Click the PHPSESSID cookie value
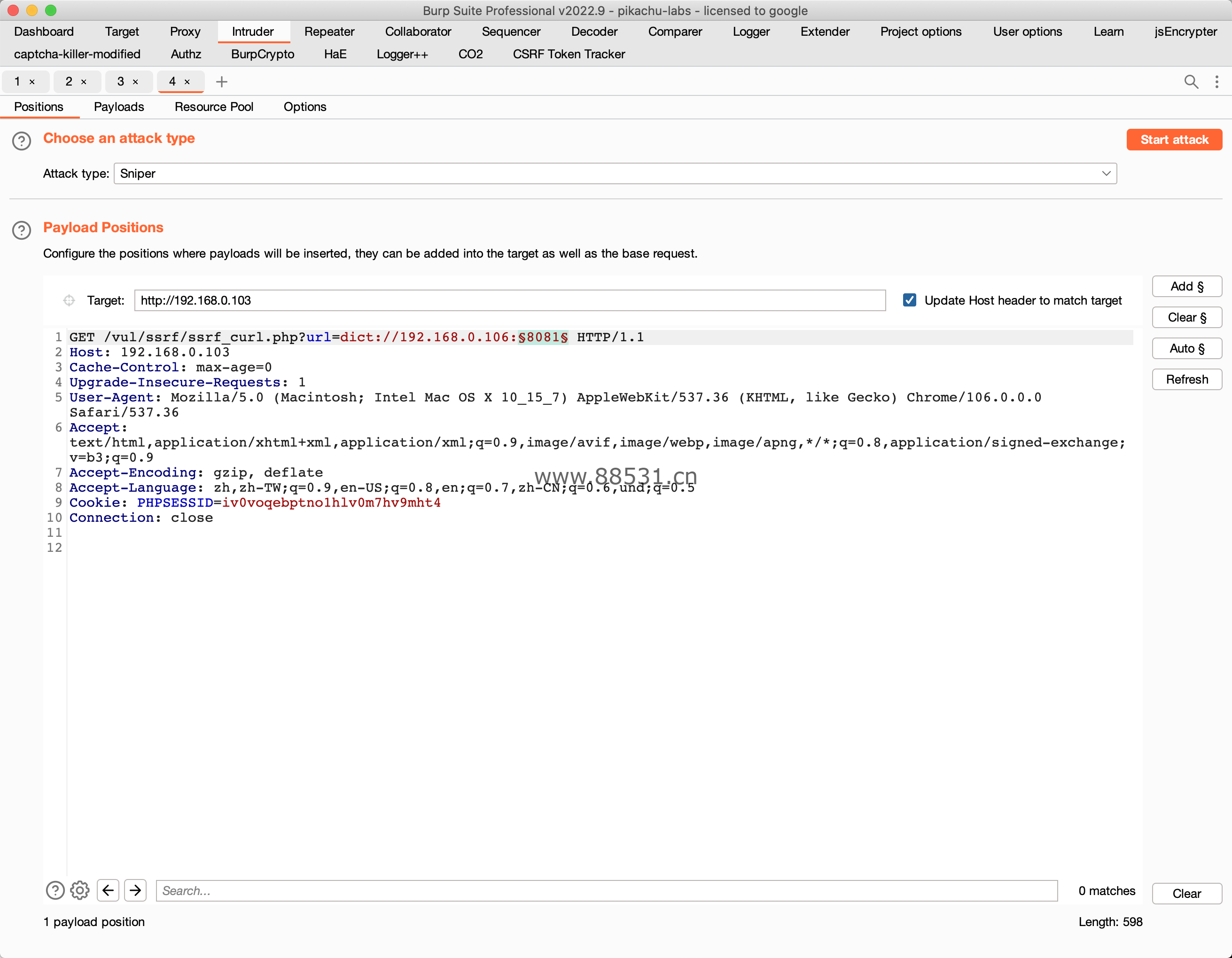 (331, 503)
